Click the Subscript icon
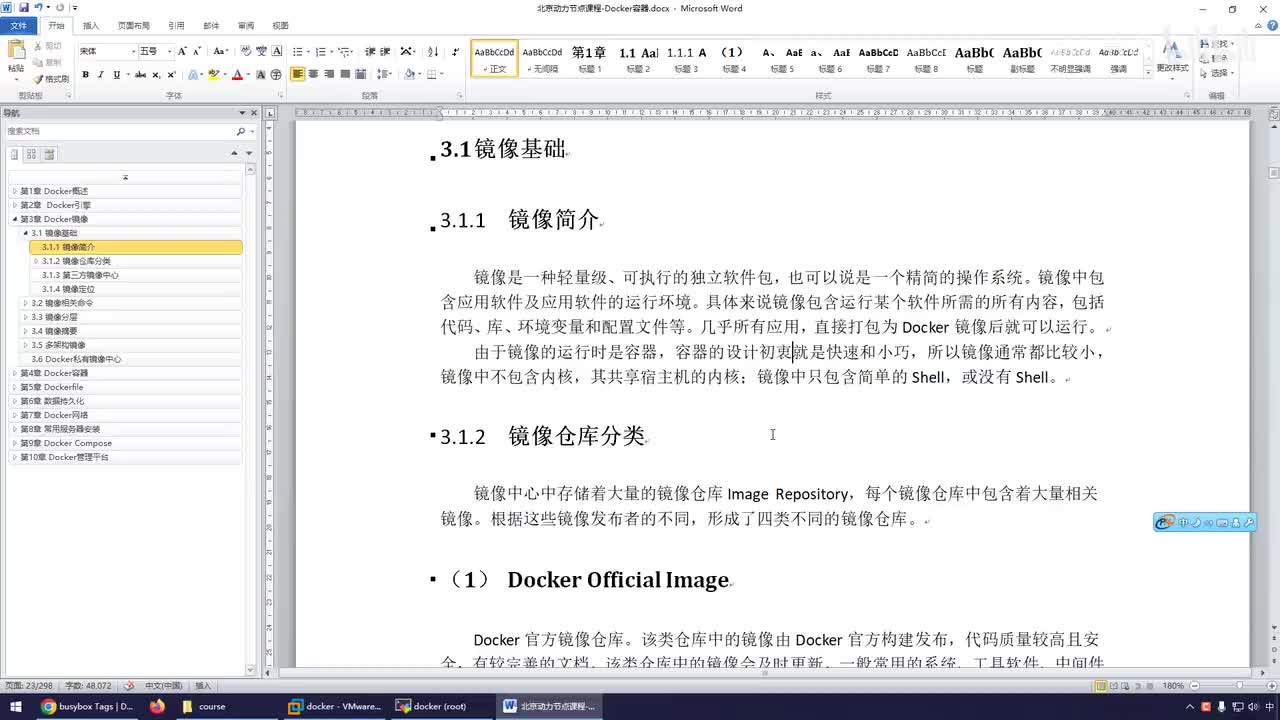This screenshot has height=720, width=1280. (156, 75)
